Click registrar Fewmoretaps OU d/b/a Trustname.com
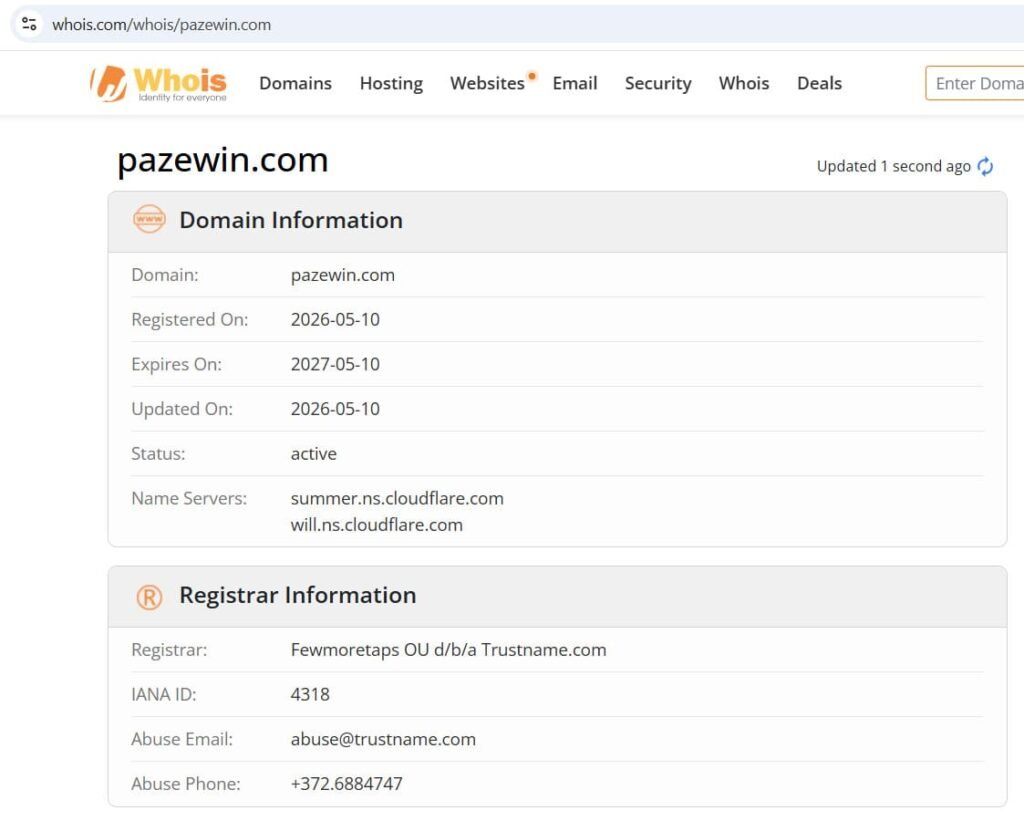Viewport: 1024px width, 821px height. (449, 650)
